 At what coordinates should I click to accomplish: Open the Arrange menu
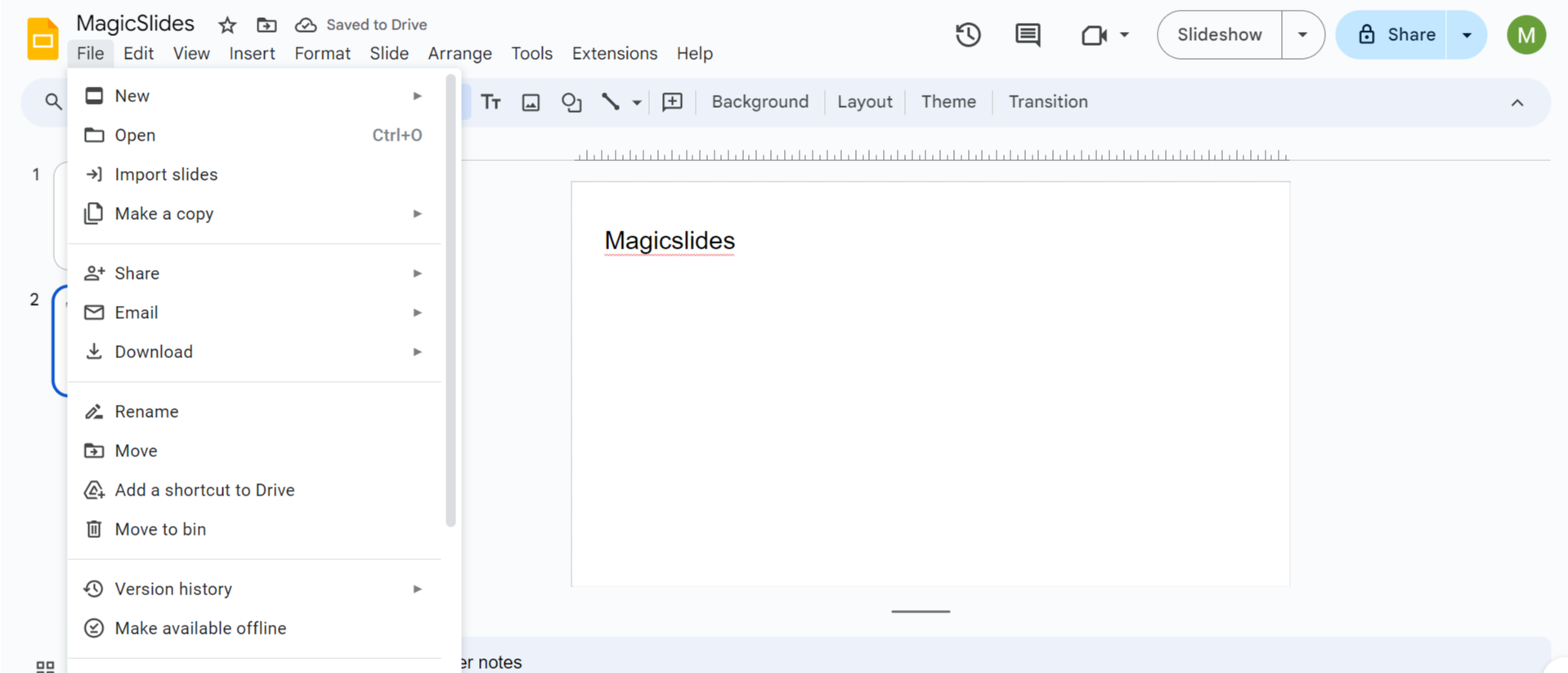tap(459, 53)
